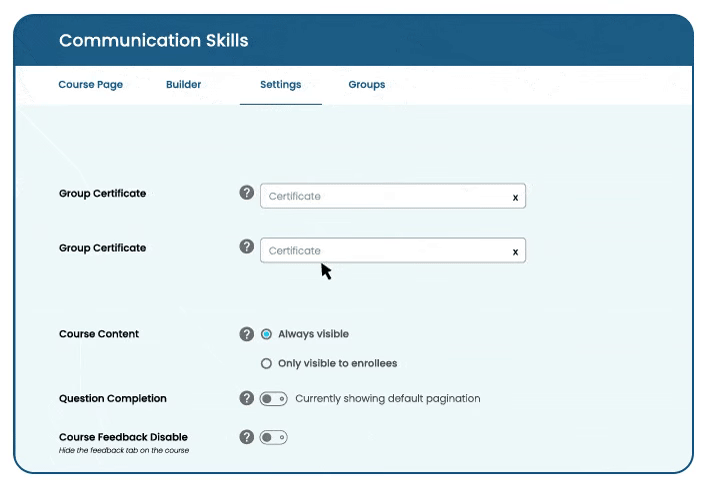Click the Currently showing default pagination text
The height and width of the screenshot is (490, 708).
[388, 399]
